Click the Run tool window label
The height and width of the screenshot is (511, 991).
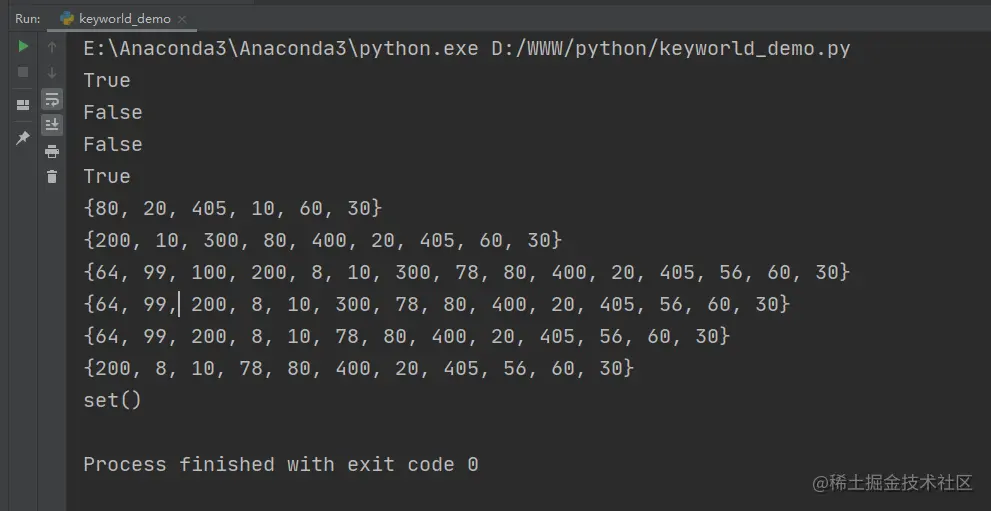click(x=28, y=19)
